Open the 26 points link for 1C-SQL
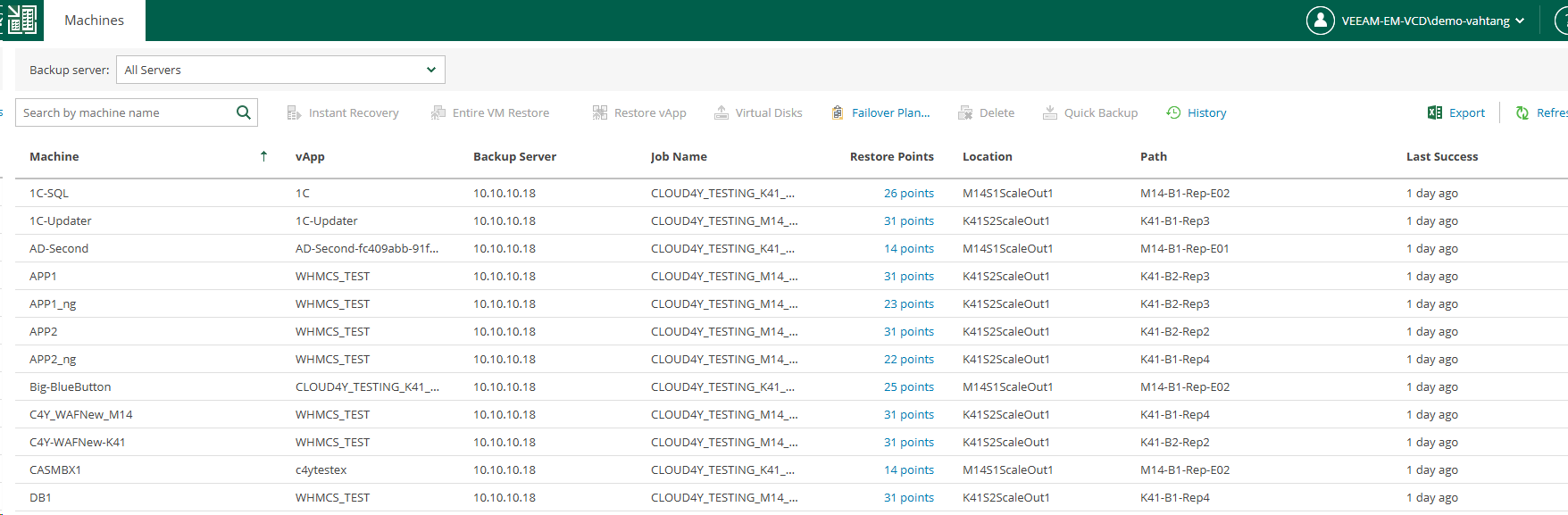Viewport: 1568px width, 515px height. pyautogui.click(x=908, y=193)
